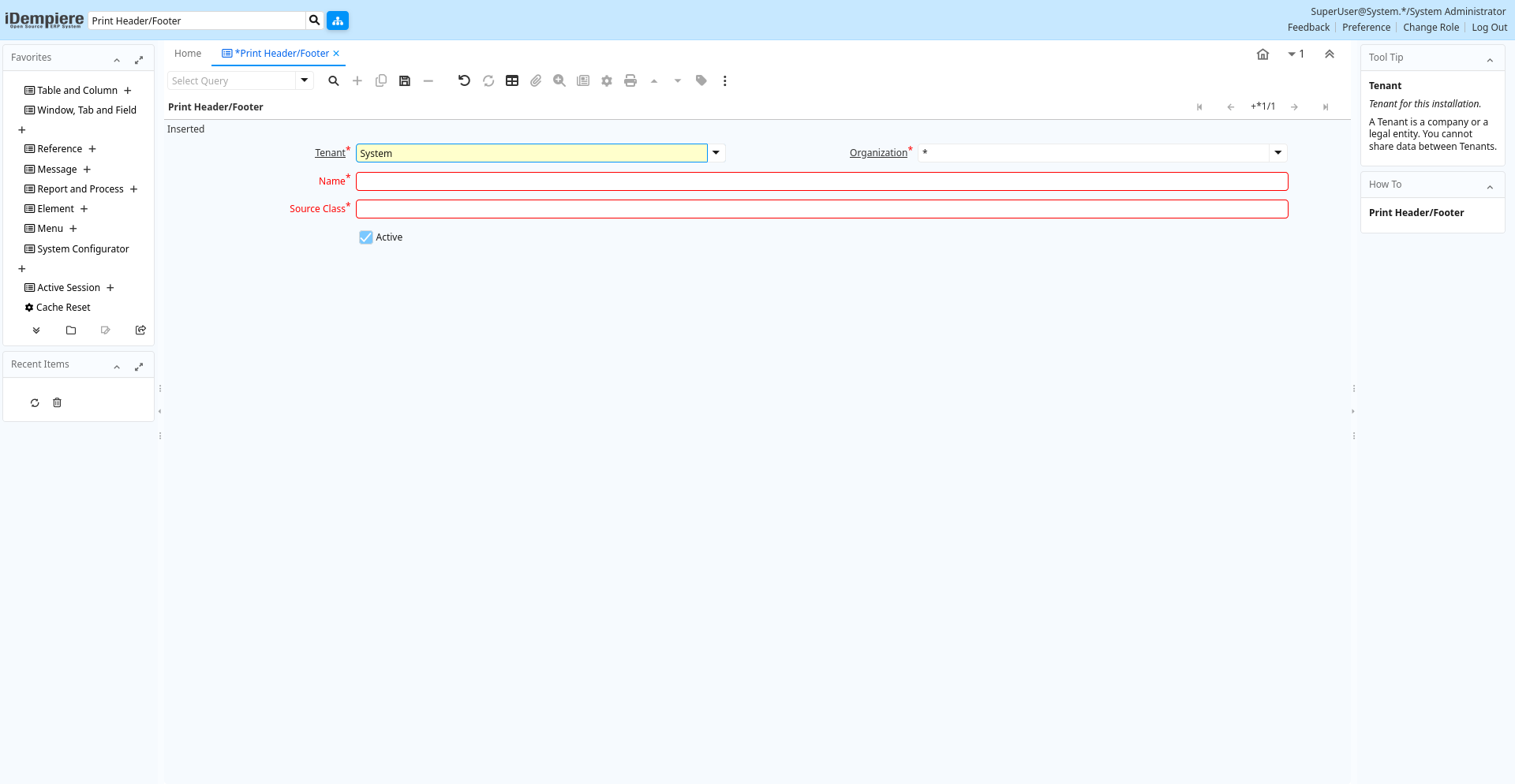1515x784 pixels.
Task: Open the Organization dropdown arrow
Action: pos(1278,153)
